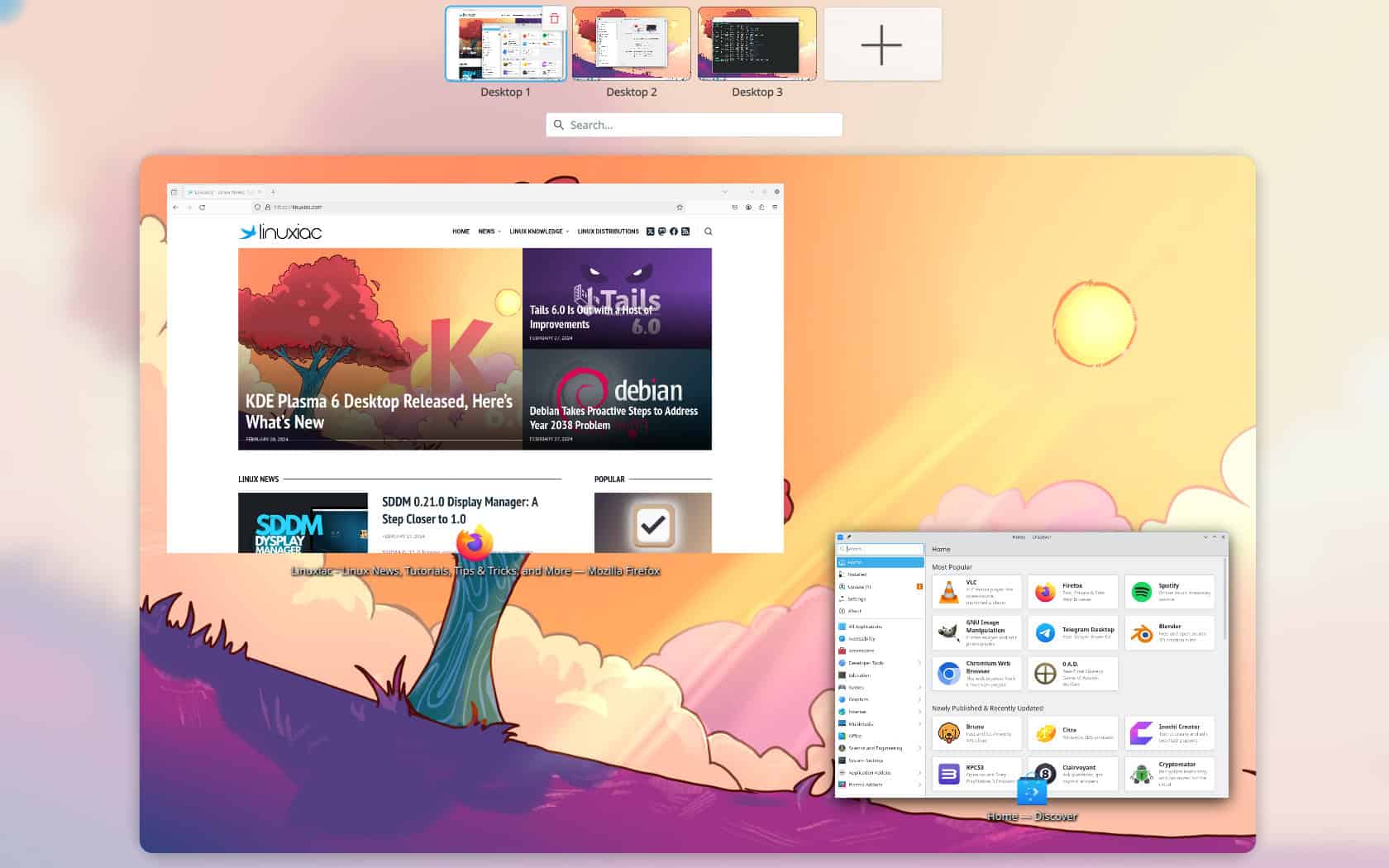Add a new virtual desktop with the plus button
The image size is (1389, 868).
(881, 43)
